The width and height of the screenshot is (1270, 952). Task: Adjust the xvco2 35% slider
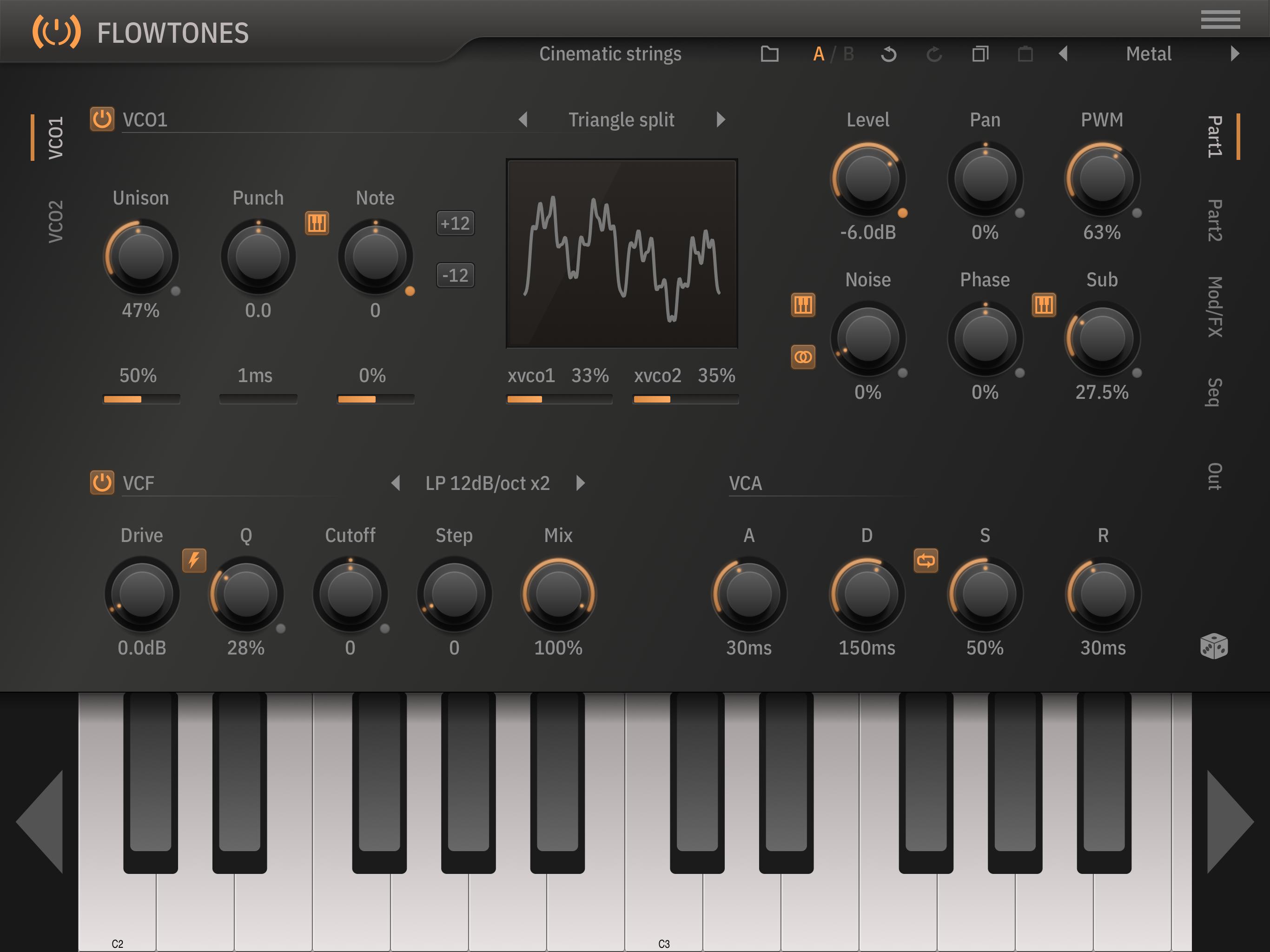click(686, 399)
